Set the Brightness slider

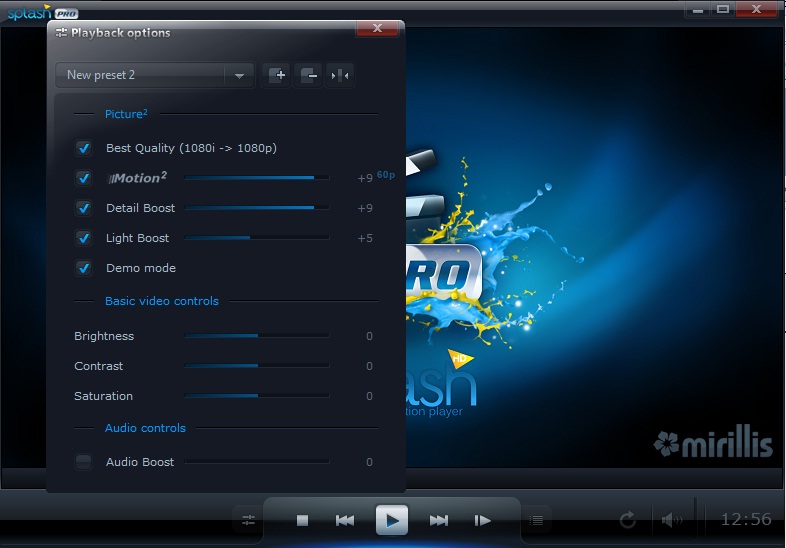pos(257,335)
